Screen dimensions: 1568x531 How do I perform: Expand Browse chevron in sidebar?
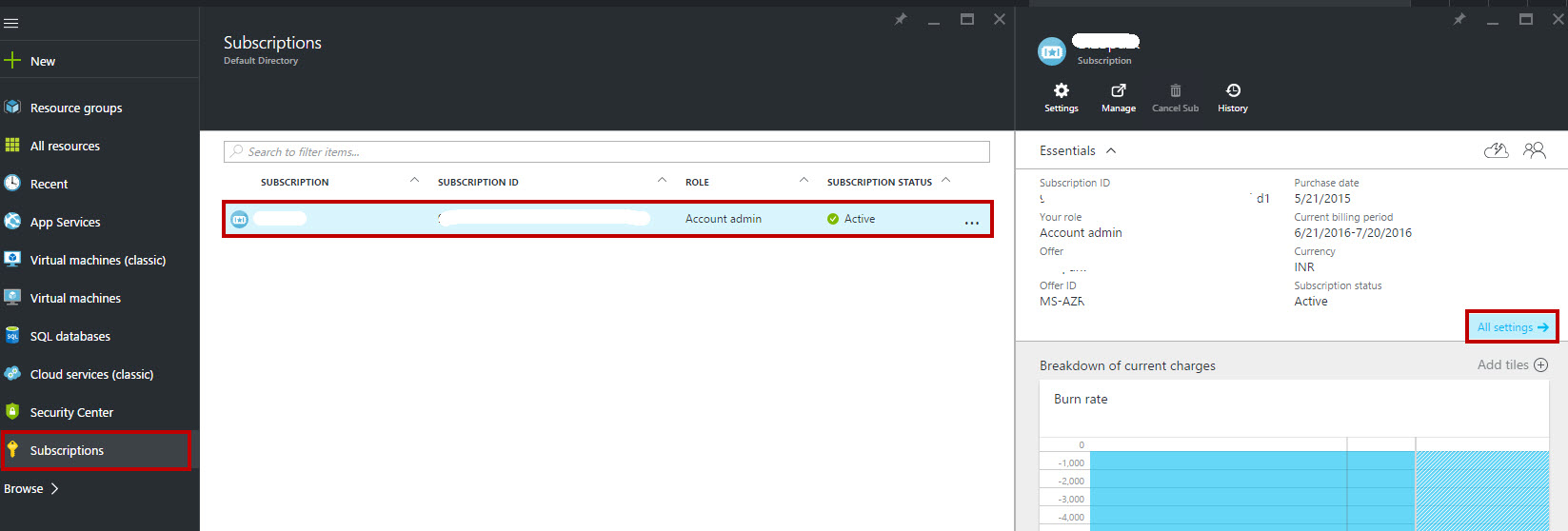(x=54, y=488)
